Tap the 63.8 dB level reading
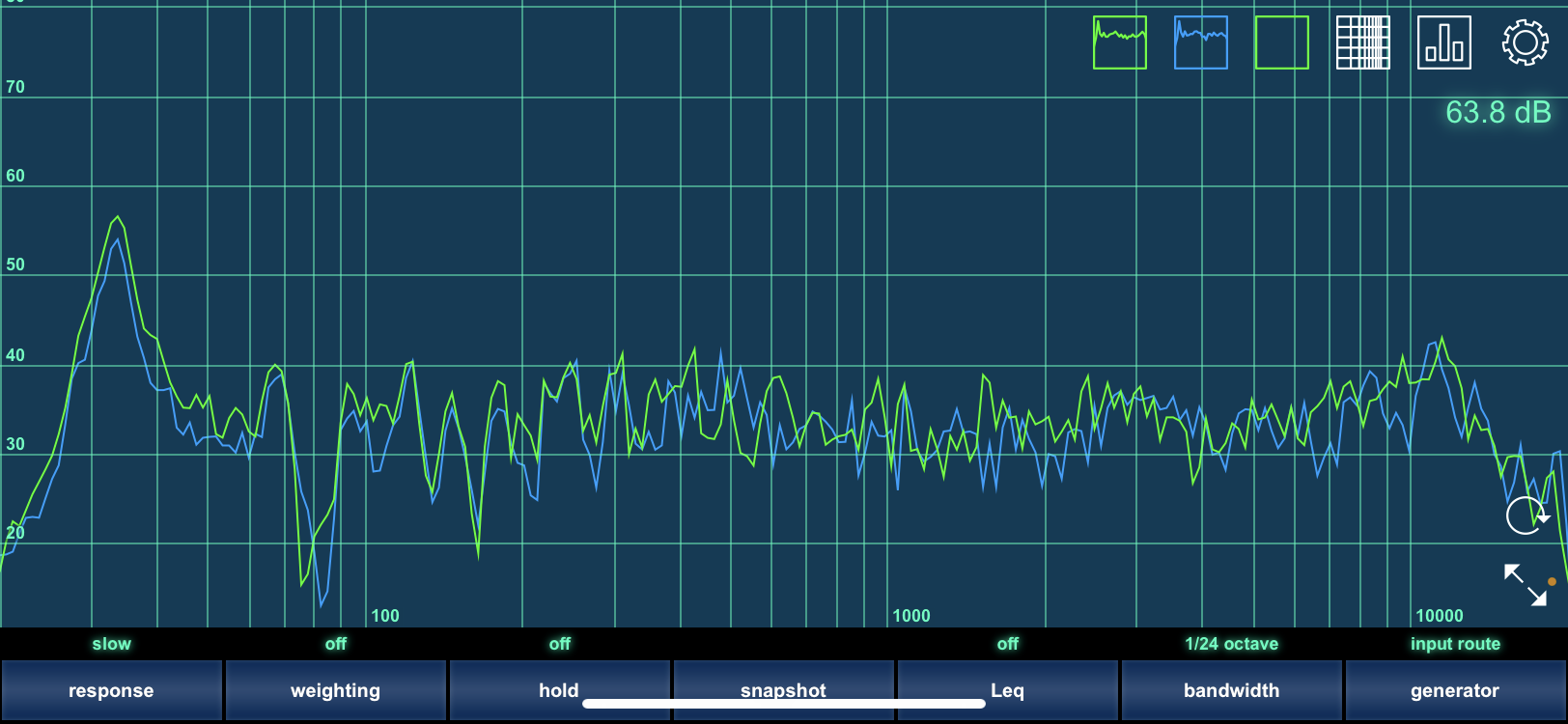This screenshot has height=724, width=1568. pyautogui.click(x=1498, y=113)
